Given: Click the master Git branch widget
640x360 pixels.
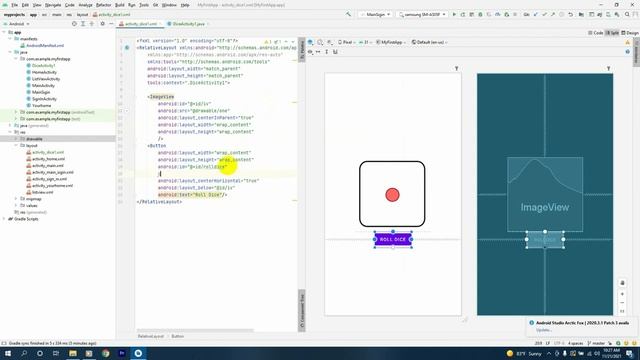Looking at the screenshot, I should [596, 343].
